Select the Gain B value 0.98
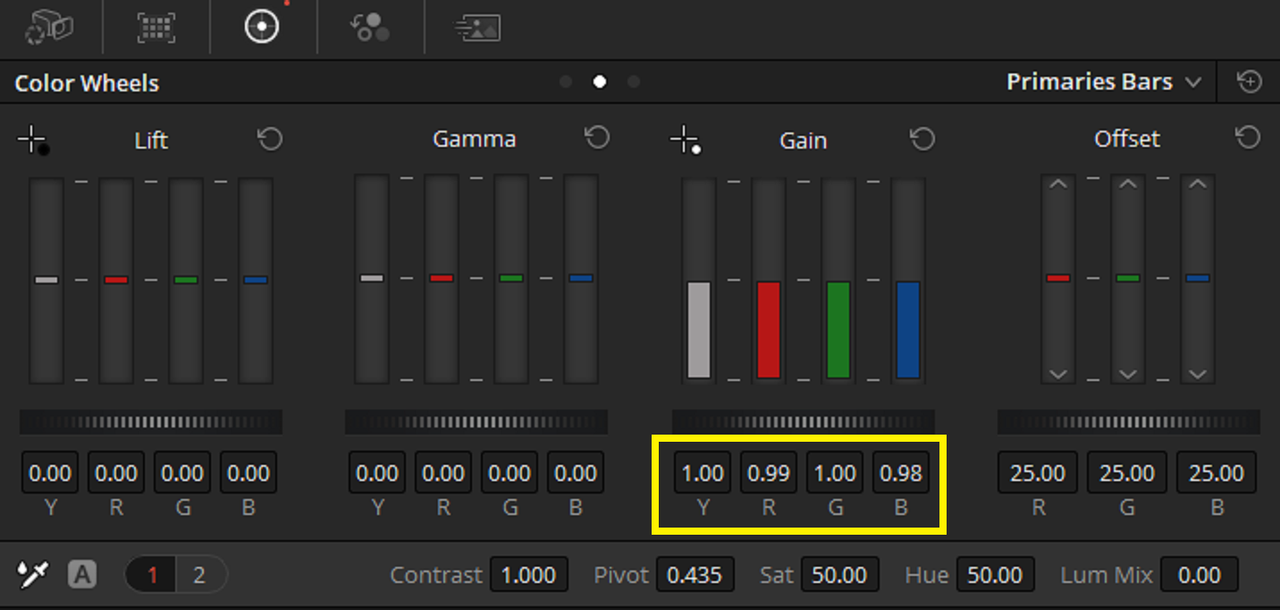This screenshot has width=1280, height=610. click(901, 473)
